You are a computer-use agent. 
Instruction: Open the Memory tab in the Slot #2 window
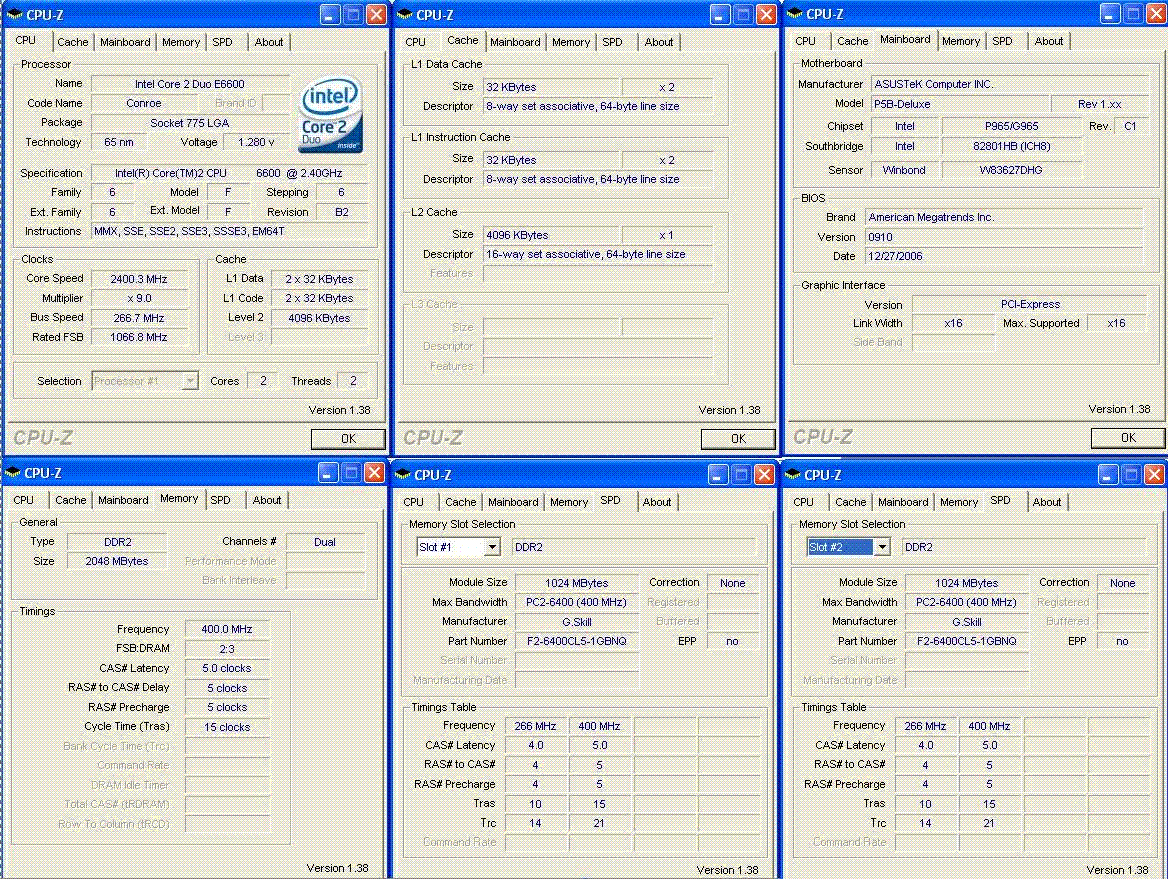coord(959,503)
